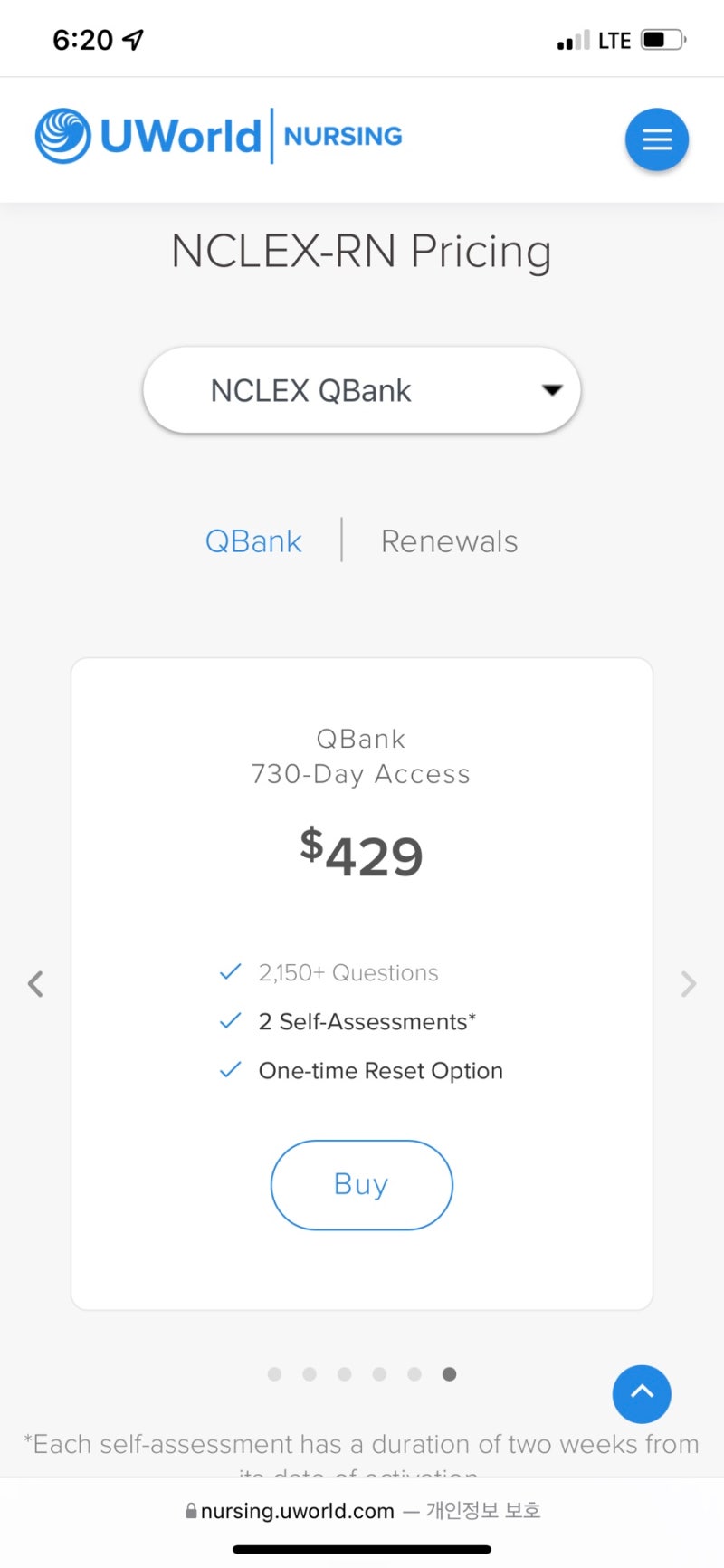
Task: Go to the previous pricing card arrow
Action: (x=35, y=983)
